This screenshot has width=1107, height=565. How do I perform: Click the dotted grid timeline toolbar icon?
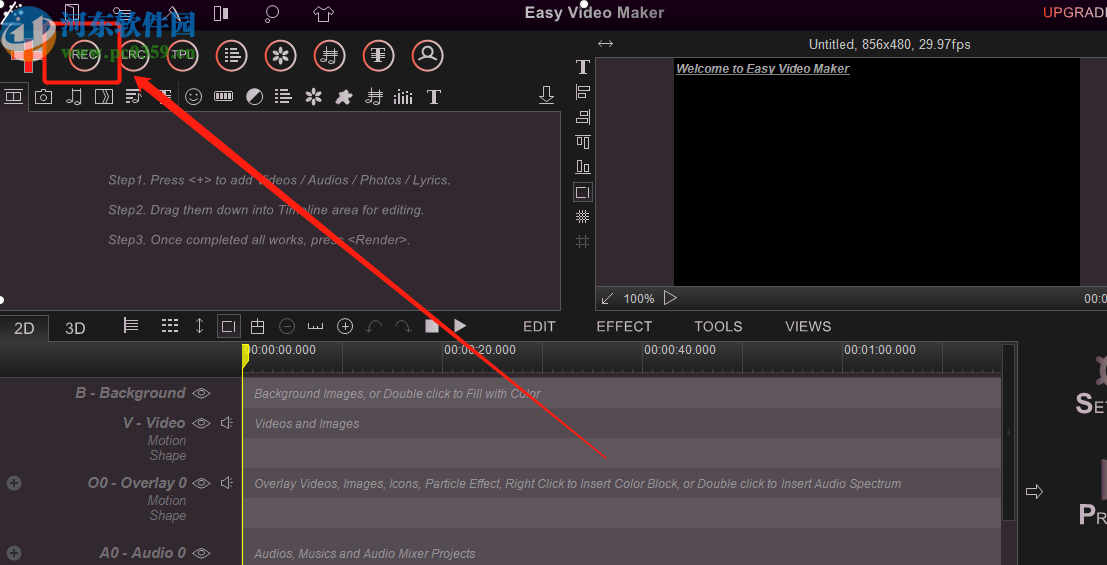[169, 326]
